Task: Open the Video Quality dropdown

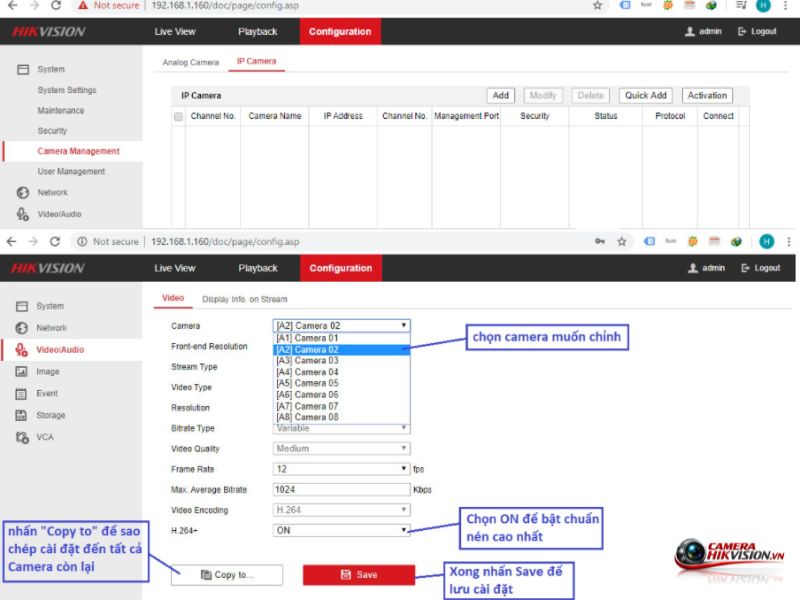Action: pos(341,448)
